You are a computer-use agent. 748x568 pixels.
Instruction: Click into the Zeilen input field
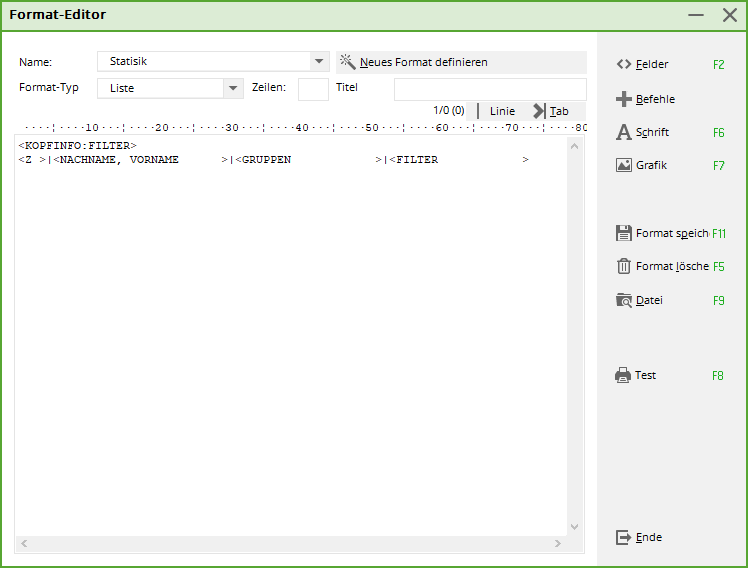(x=313, y=89)
